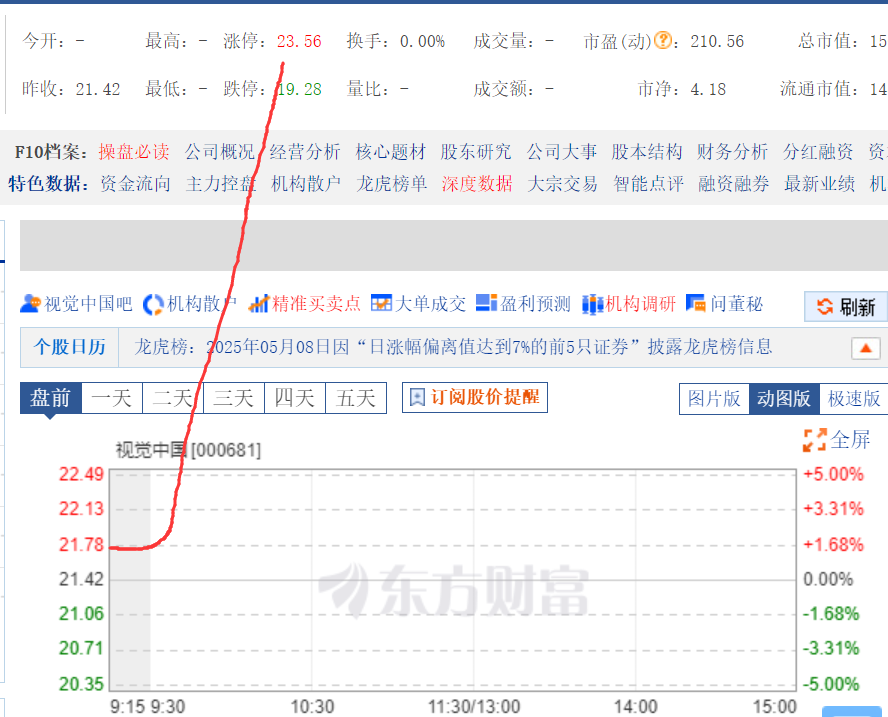Open the 资金流向 link
The height and width of the screenshot is (717, 888).
click(135, 183)
